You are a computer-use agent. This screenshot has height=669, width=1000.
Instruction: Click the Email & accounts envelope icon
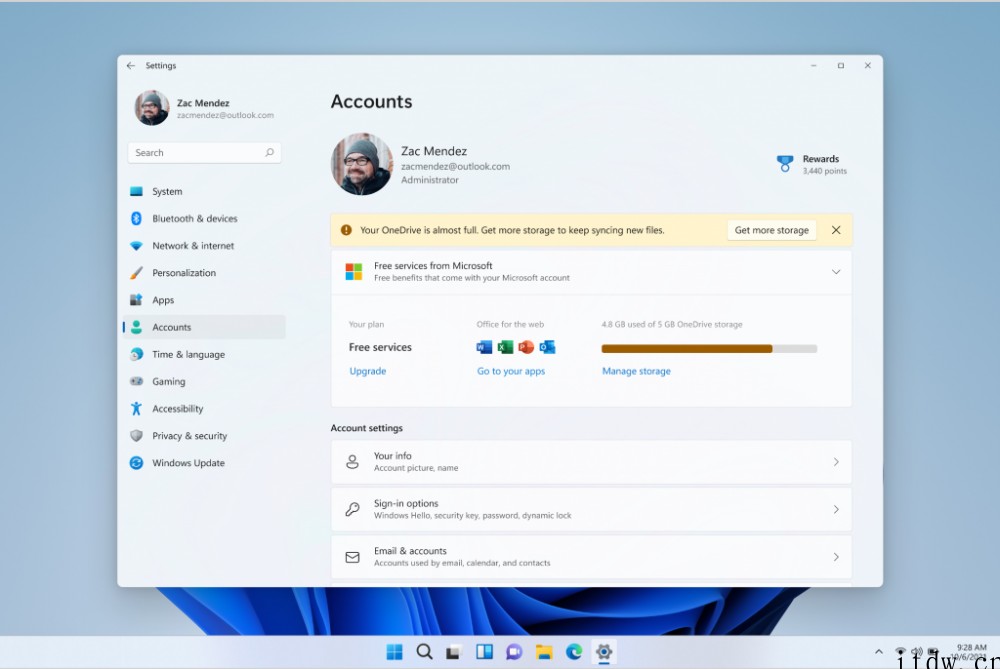[352, 557]
